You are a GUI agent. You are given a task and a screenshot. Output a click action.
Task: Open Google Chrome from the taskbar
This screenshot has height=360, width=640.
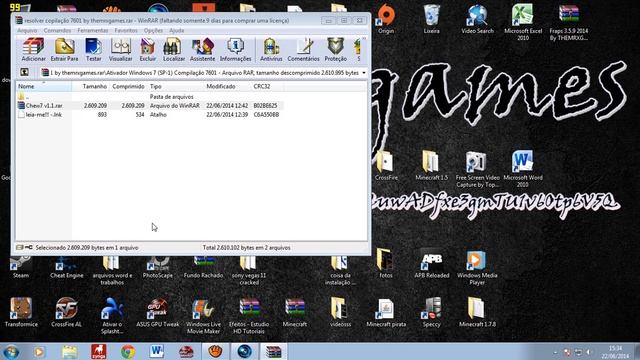(x=128, y=351)
